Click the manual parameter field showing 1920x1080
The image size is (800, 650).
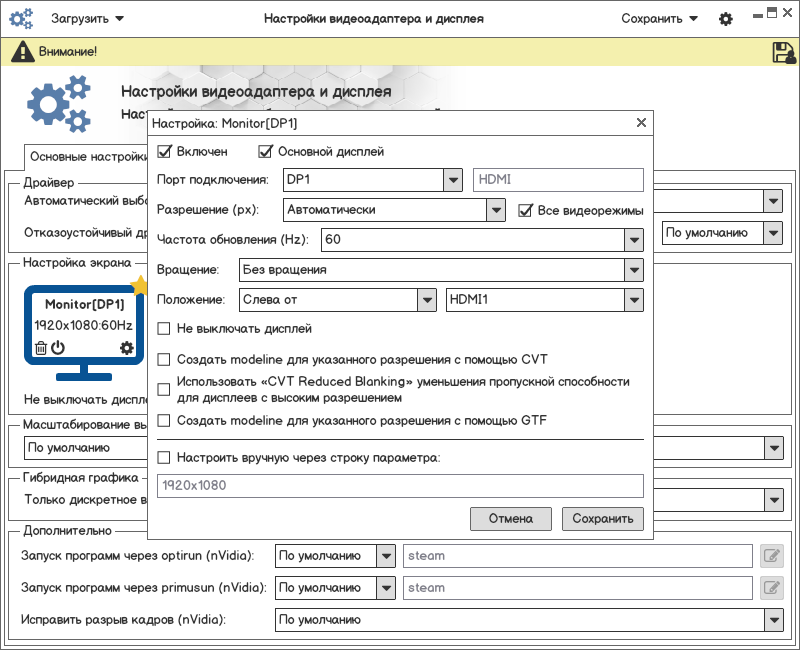(400, 486)
